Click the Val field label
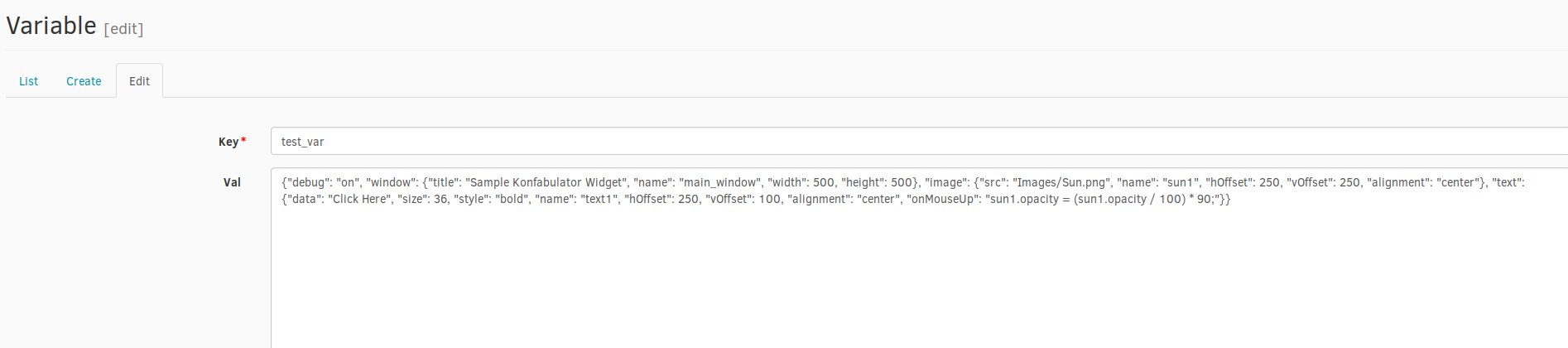This screenshot has width=1568, height=348. click(232, 182)
